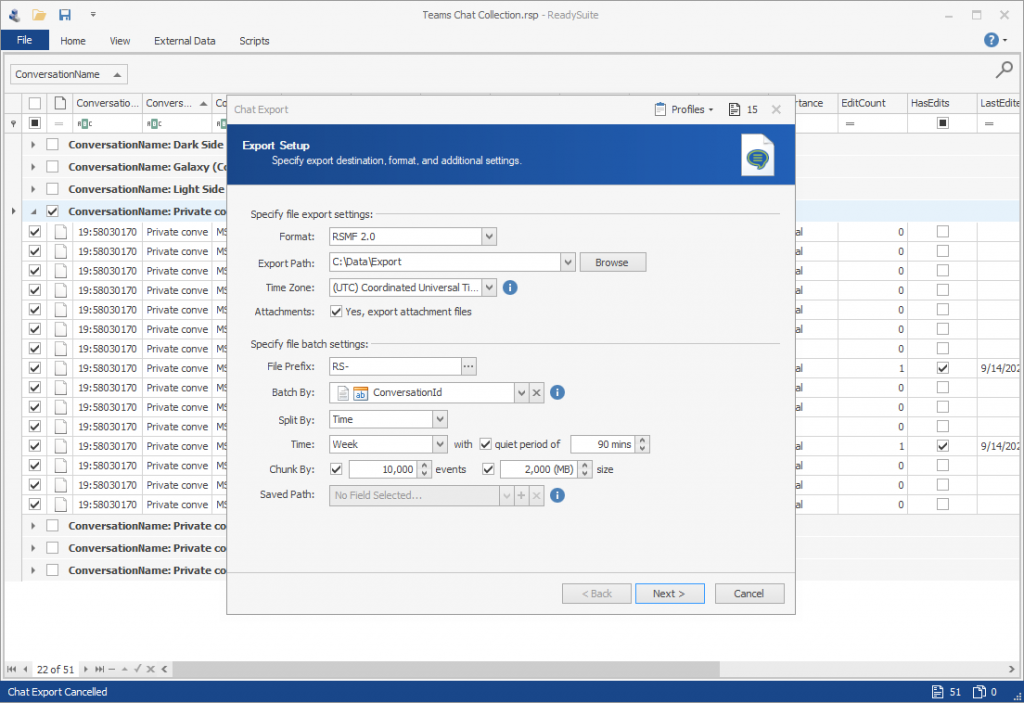The height and width of the screenshot is (703, 1024).
Task: Click the Batch By info icon
Action: [x=557, y=393]
